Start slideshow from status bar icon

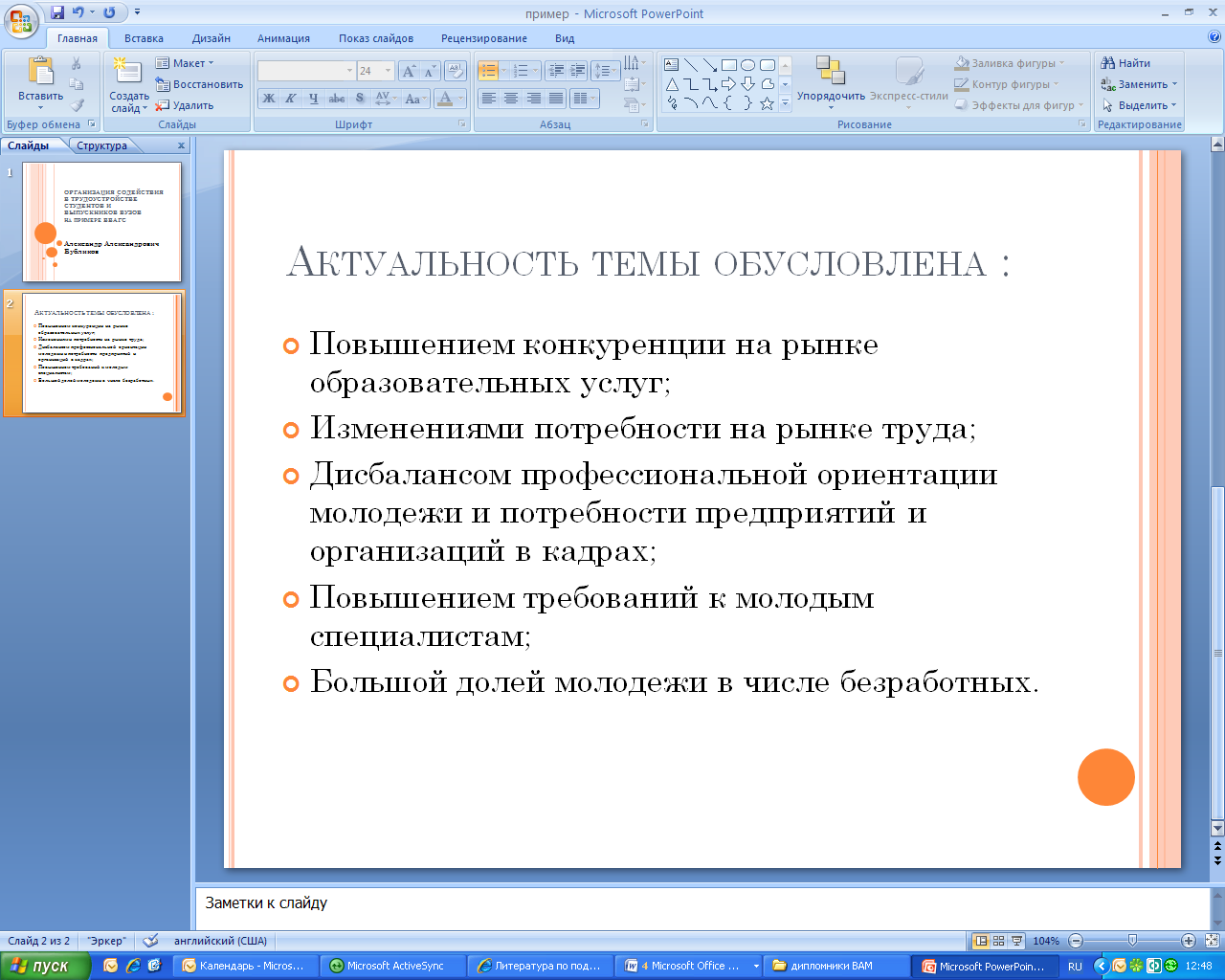click(x=1017, y=942)
